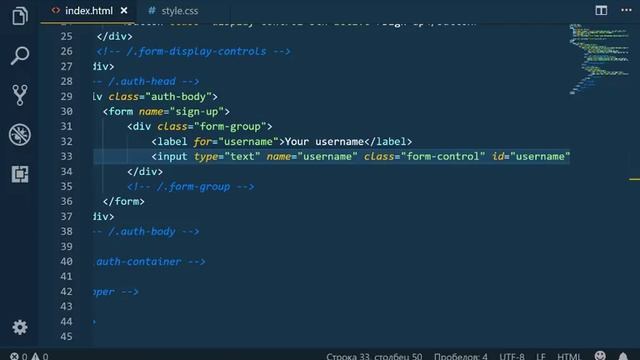This screenshot has width=640, height=360.
Task: Change file encoding UTF-8
Action: pos(512,356)
